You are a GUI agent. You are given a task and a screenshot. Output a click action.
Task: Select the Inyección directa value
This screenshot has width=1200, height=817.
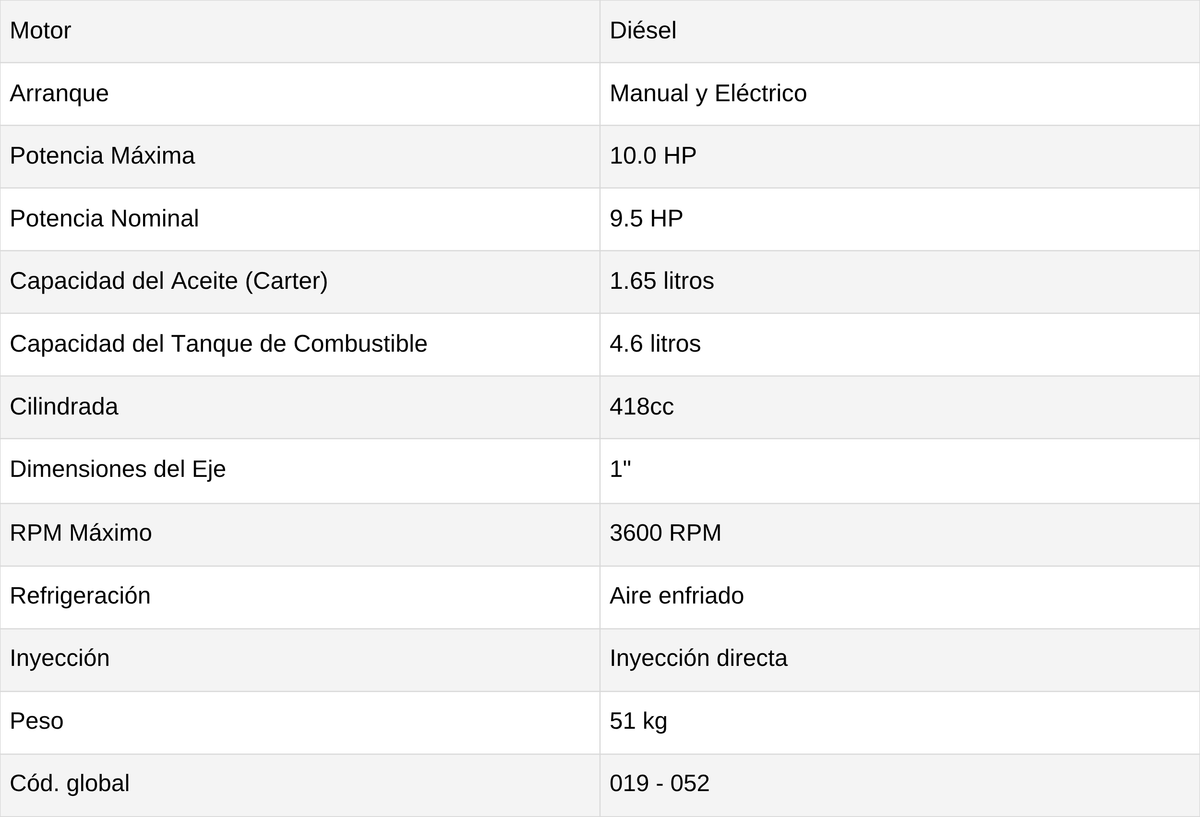pyautogui.click(x=698, y=658)
